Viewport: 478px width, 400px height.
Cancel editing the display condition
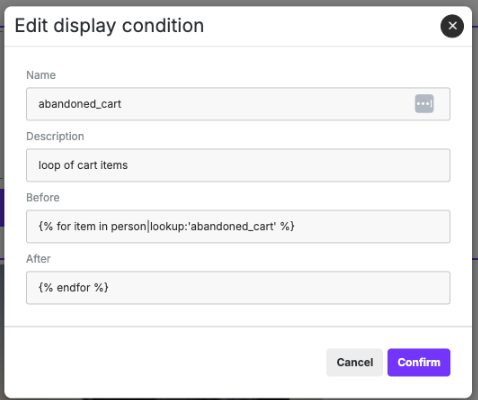pyautogui.click(x=355, y=362)
